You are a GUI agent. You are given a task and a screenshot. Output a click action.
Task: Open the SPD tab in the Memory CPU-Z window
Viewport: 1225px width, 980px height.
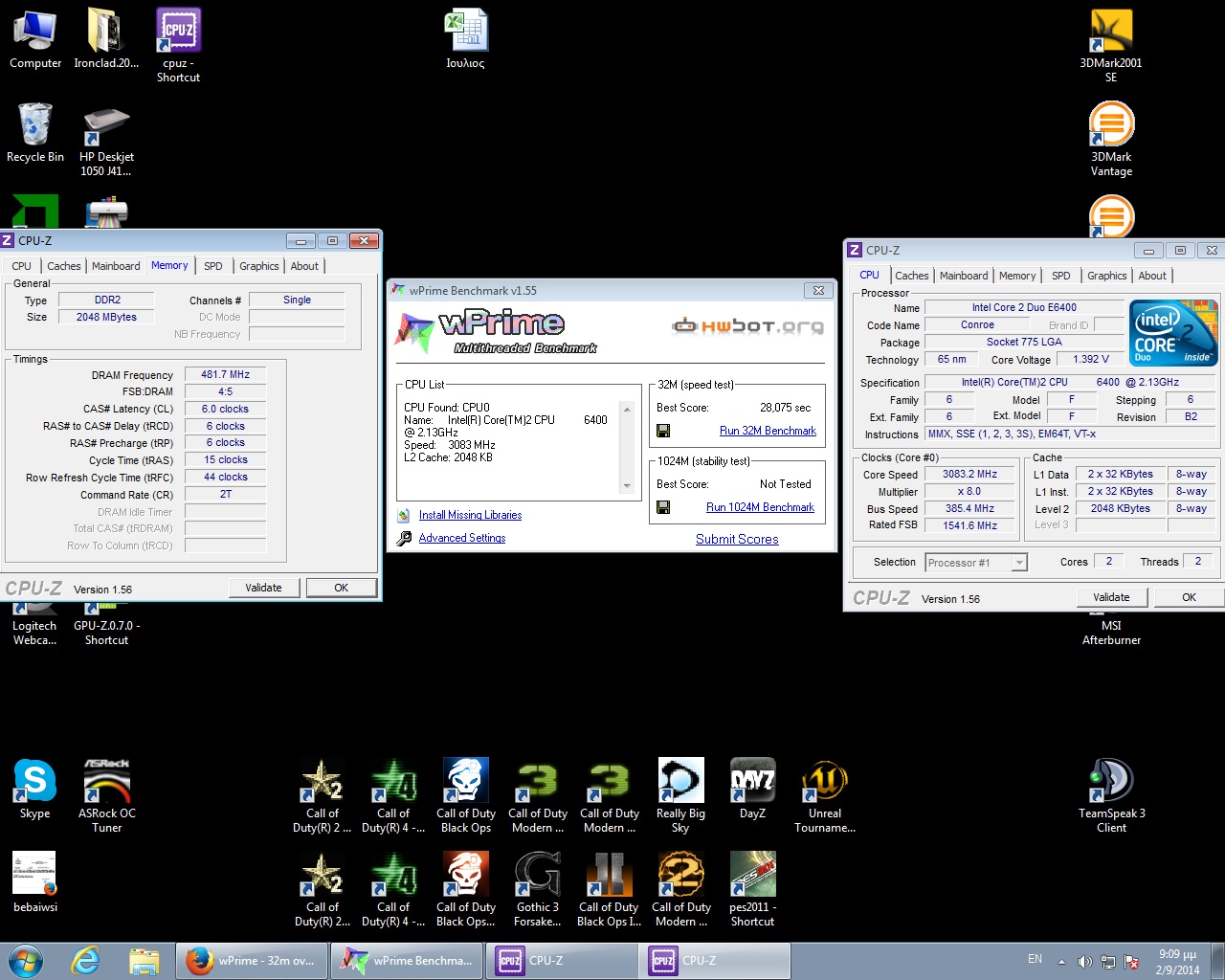point(213,266)
